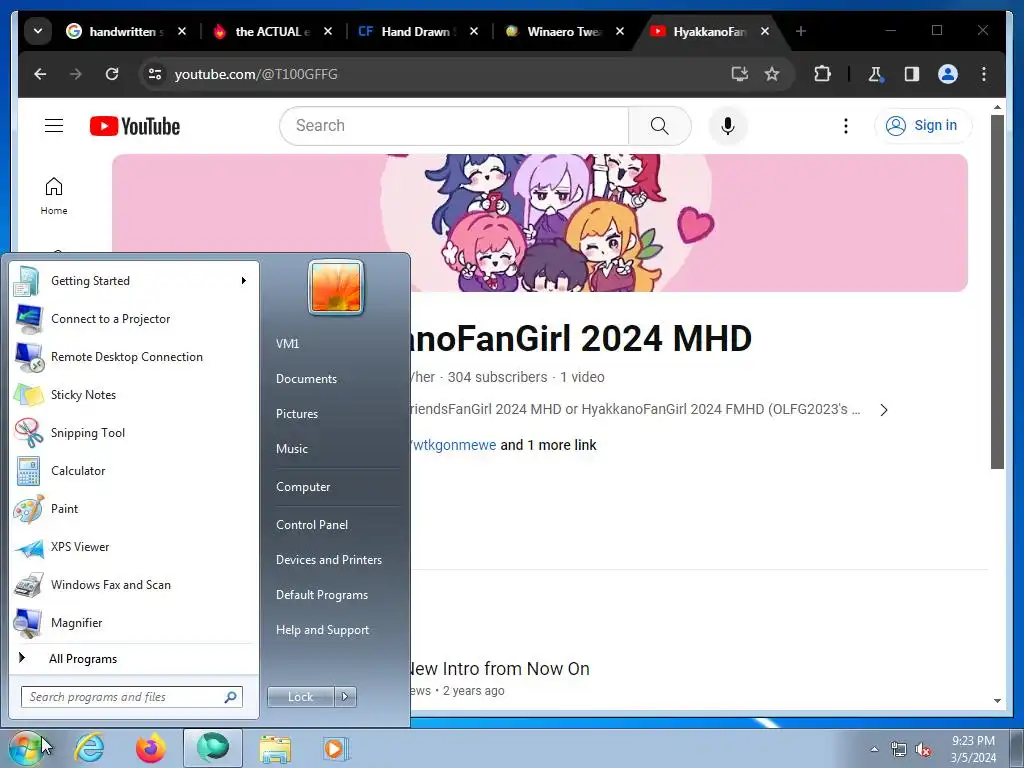
Task: Go back to the previous page
Action: [40, 74]
